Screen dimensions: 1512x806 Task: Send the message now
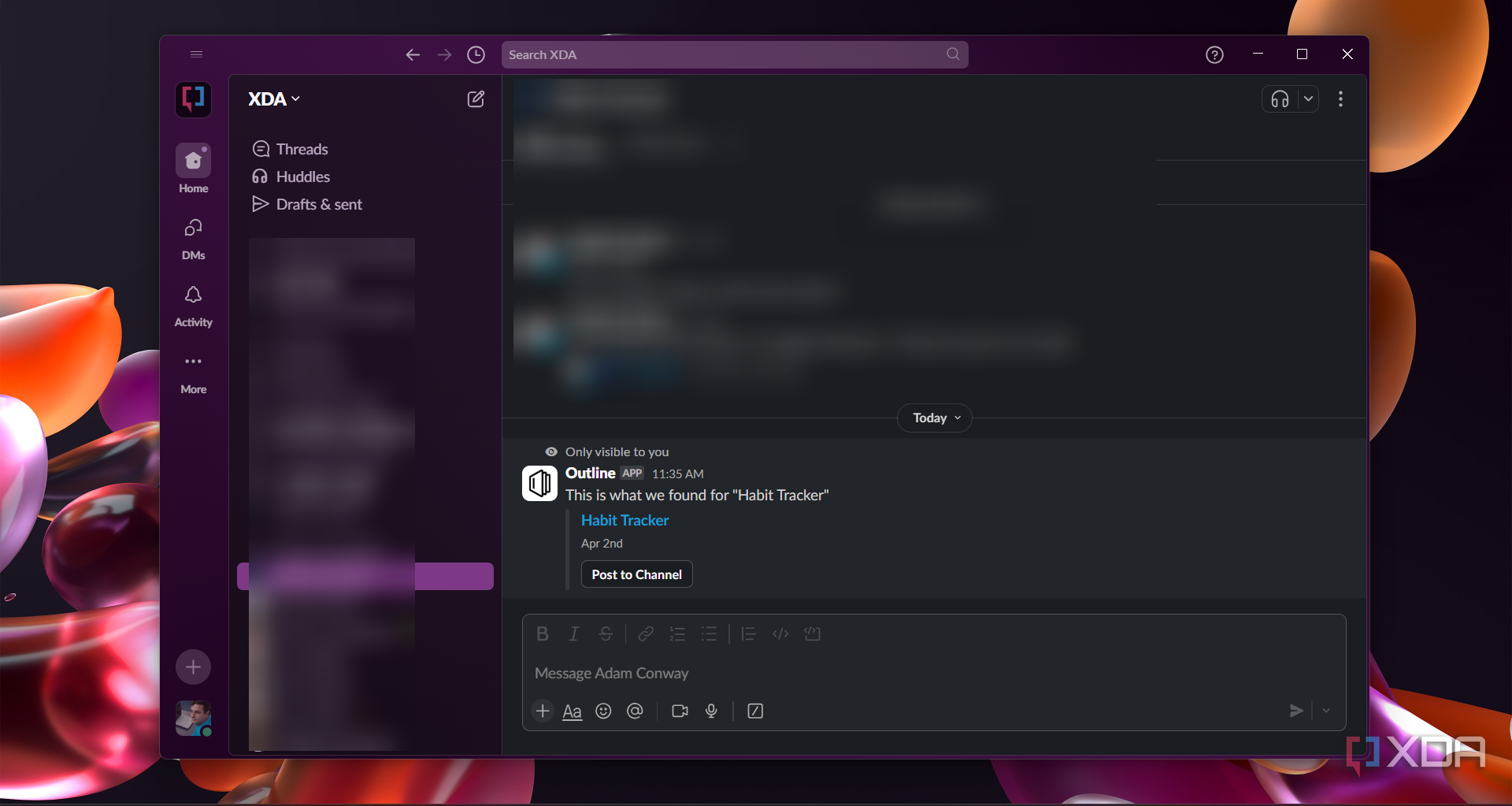click(1295, 711)
